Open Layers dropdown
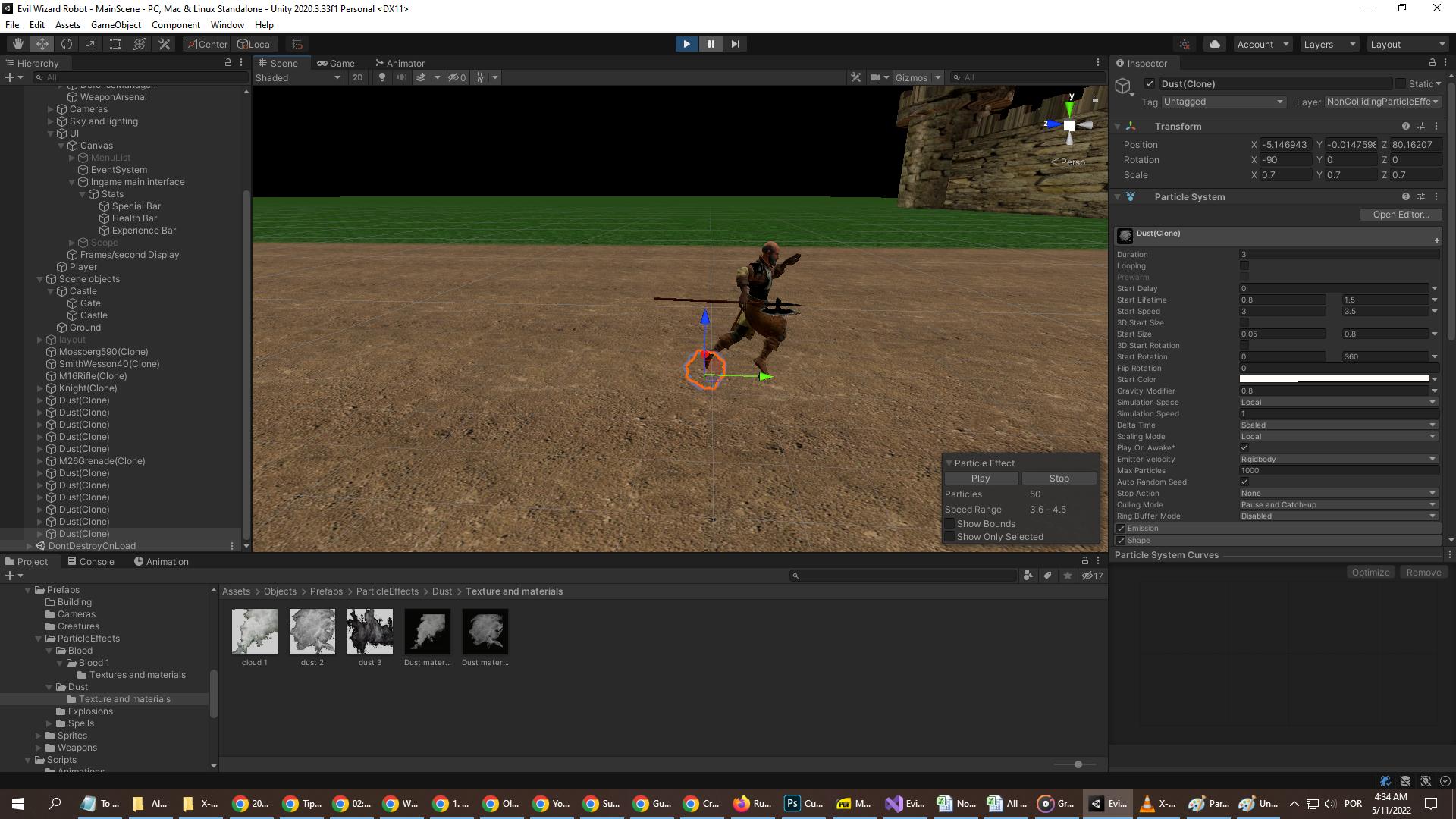1456x819 pixels. pos(1329,44)
